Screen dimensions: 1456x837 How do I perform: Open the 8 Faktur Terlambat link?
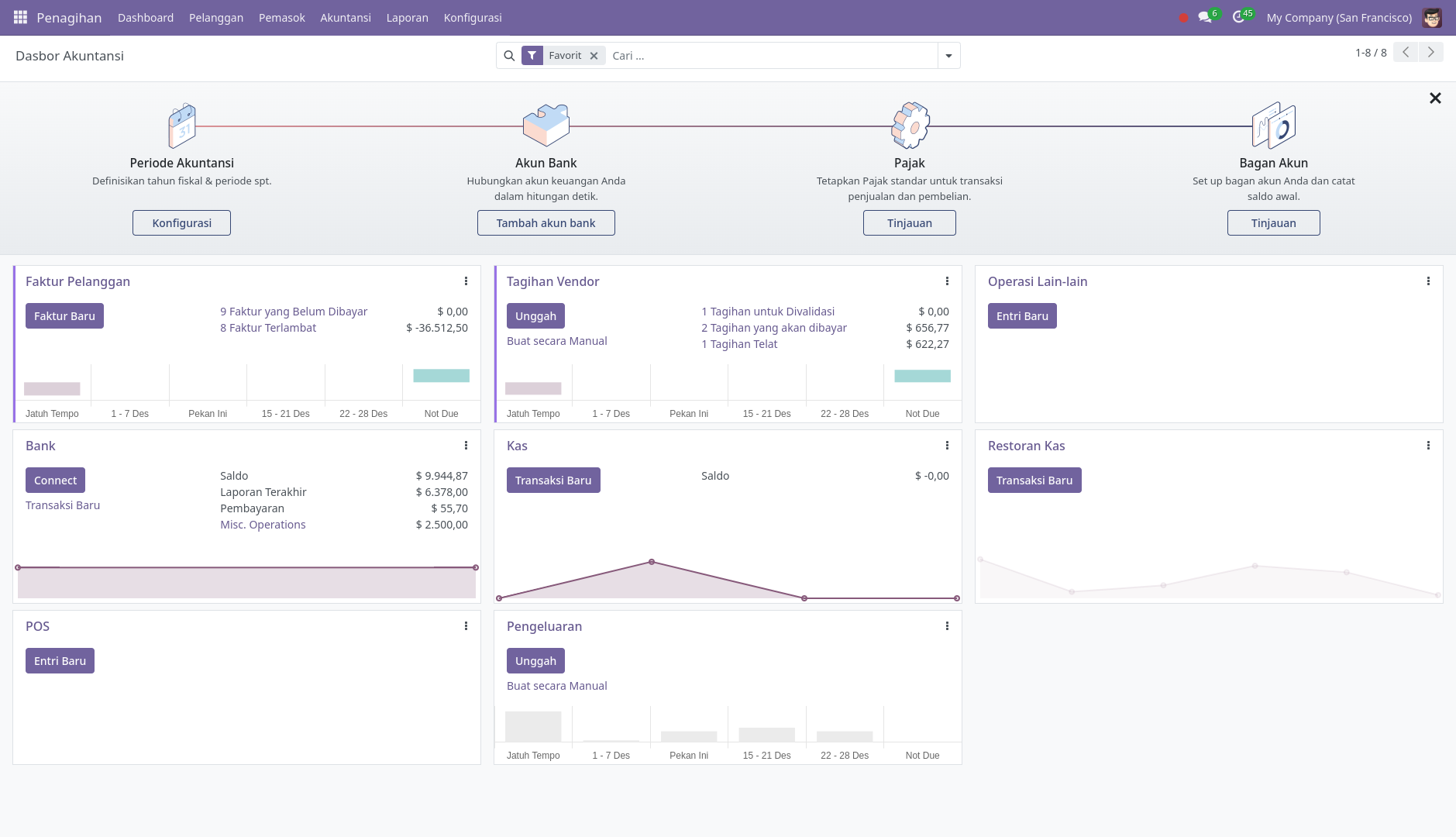pyautogui.click(x=268, y=328)
